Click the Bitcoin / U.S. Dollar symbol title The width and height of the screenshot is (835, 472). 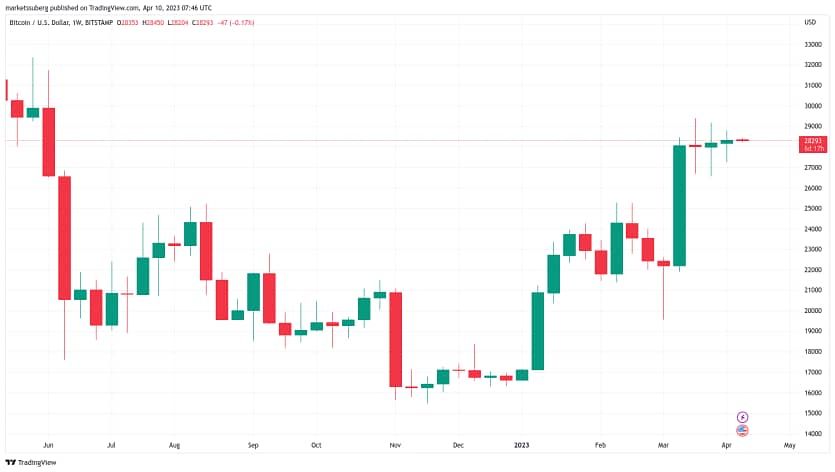click(39, 23)
